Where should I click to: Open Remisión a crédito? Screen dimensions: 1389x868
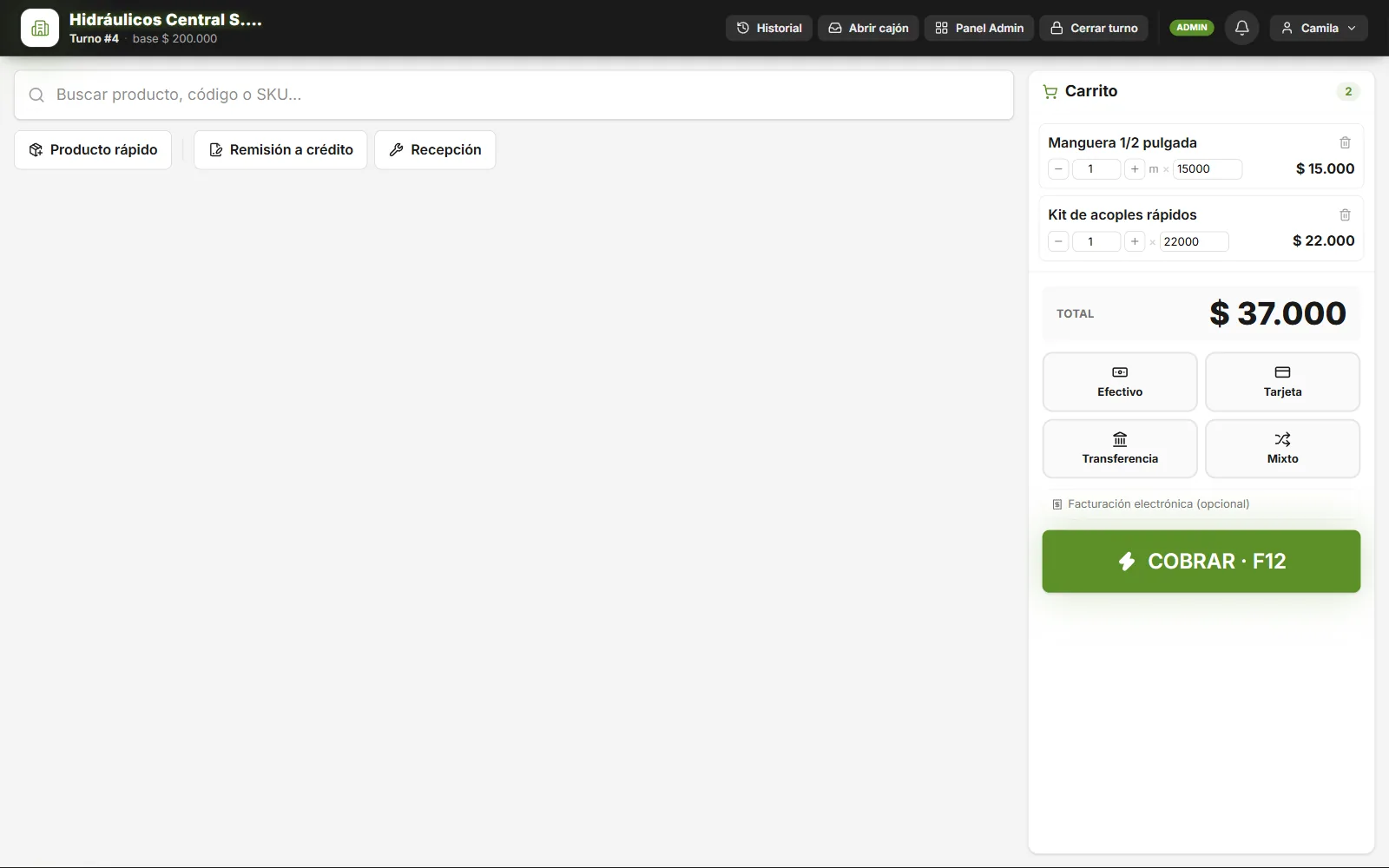click(x=280, y=150)
